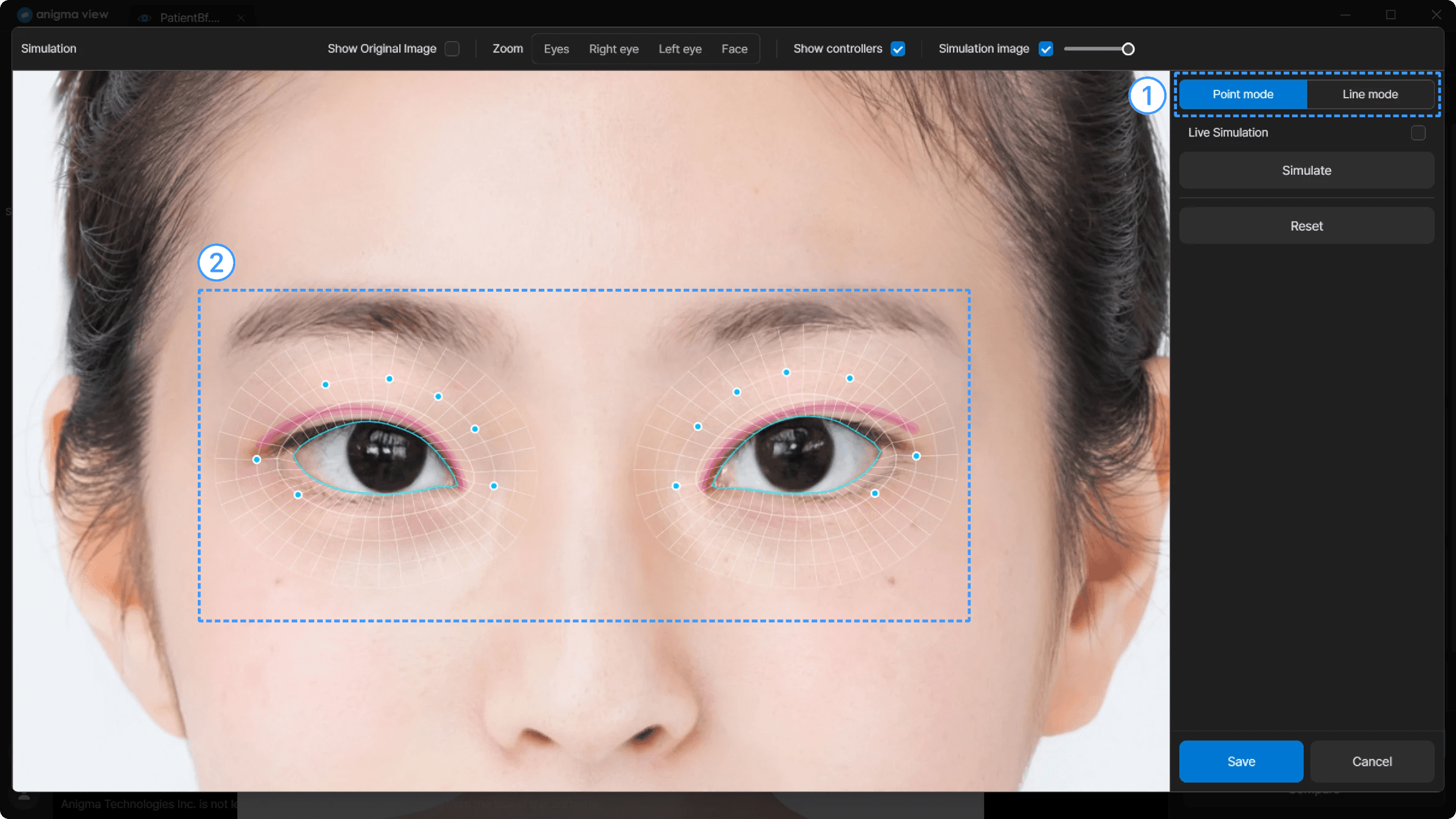The width and height of the screenshot is (1456, 819).
Task: Select the topmost control point above the left-side eye
Action: click(x=389, y=379)
